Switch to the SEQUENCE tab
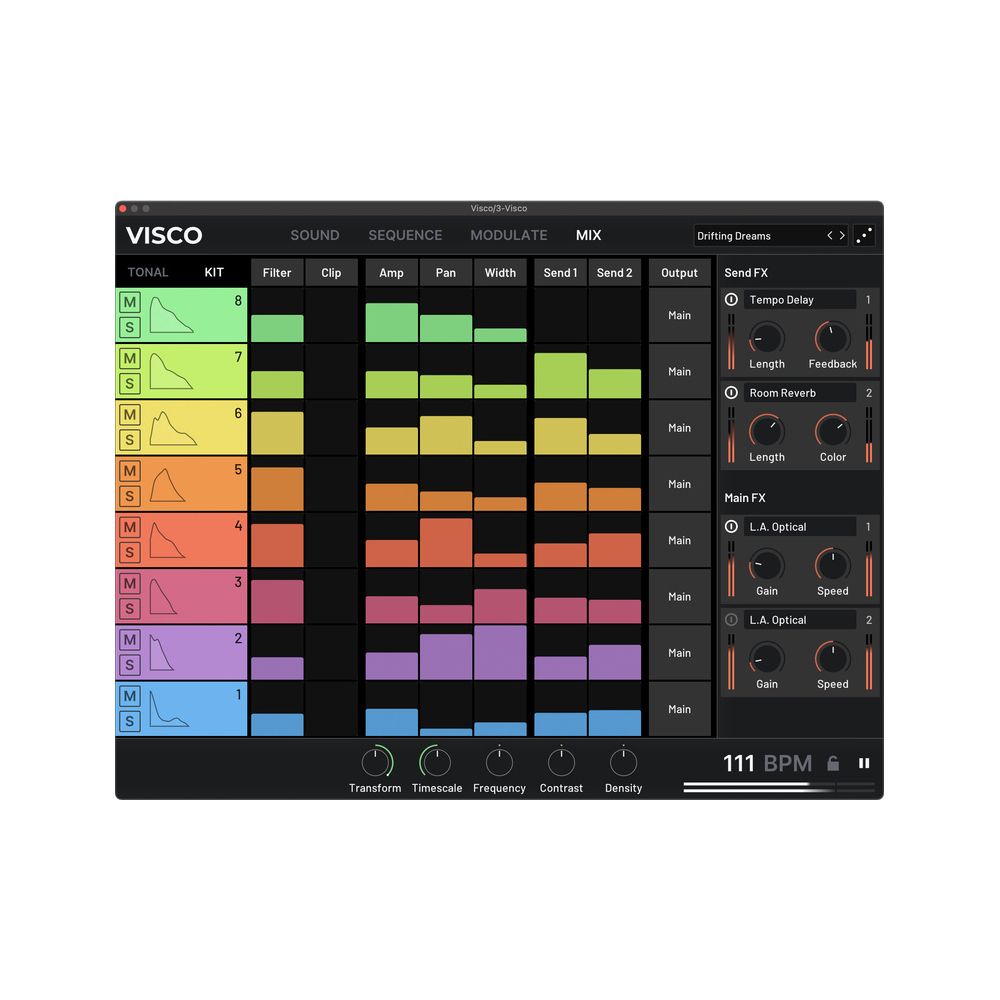Image resolution: width=1000 pixels, height=1000 pixels. click(405, 236)
